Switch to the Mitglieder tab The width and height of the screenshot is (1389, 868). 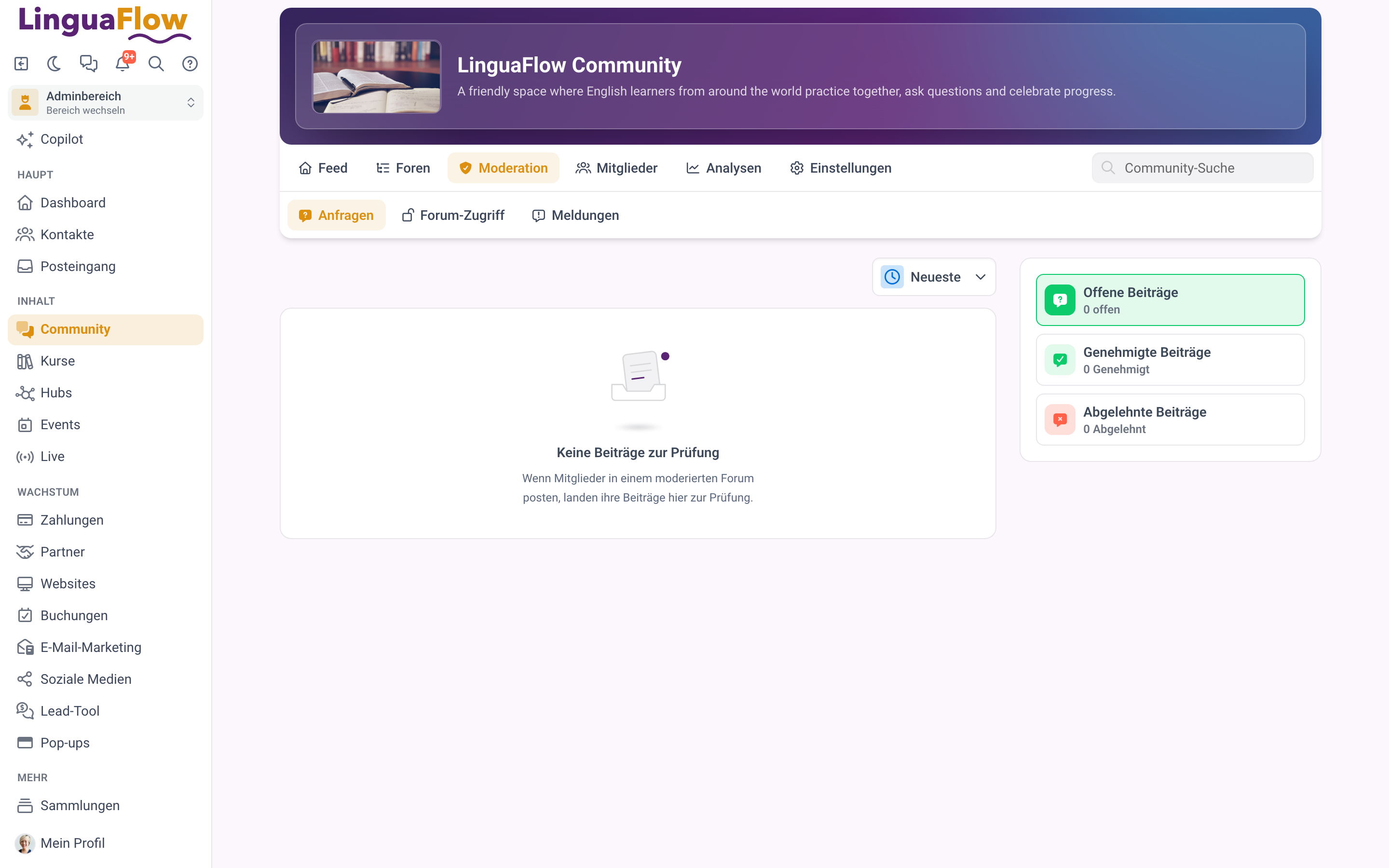[x=616, y=168]
